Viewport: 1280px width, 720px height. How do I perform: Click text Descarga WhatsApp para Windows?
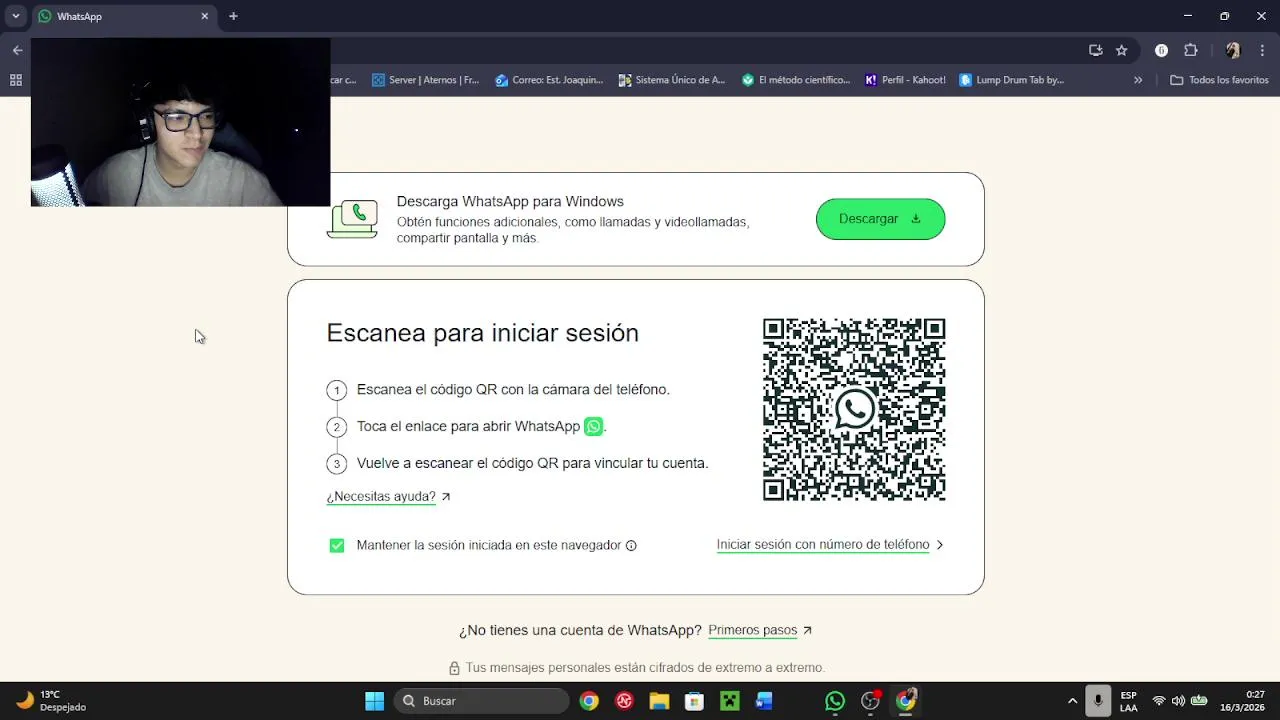pyautogui.click(x=510, y=201)
